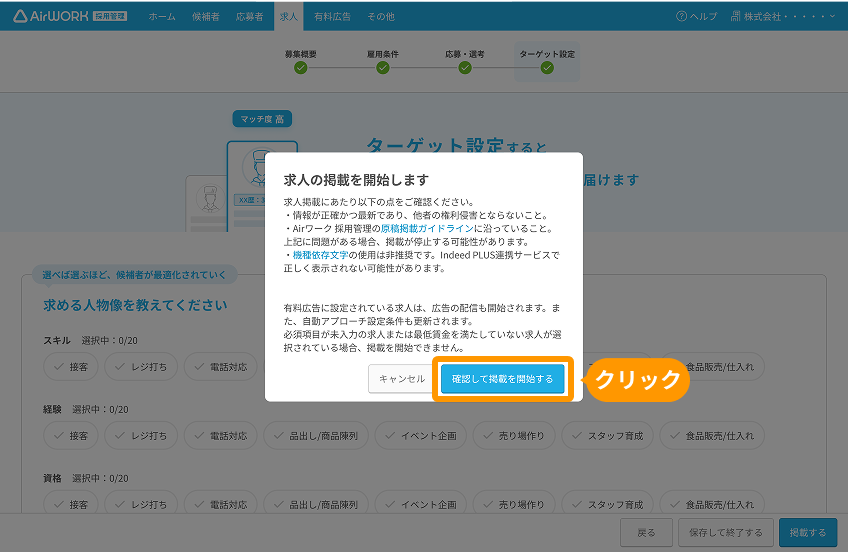Screen dimensions: 848x552
Task: Confirm with 確認して掲載を開始する button
Action: (x=502, y=378)
